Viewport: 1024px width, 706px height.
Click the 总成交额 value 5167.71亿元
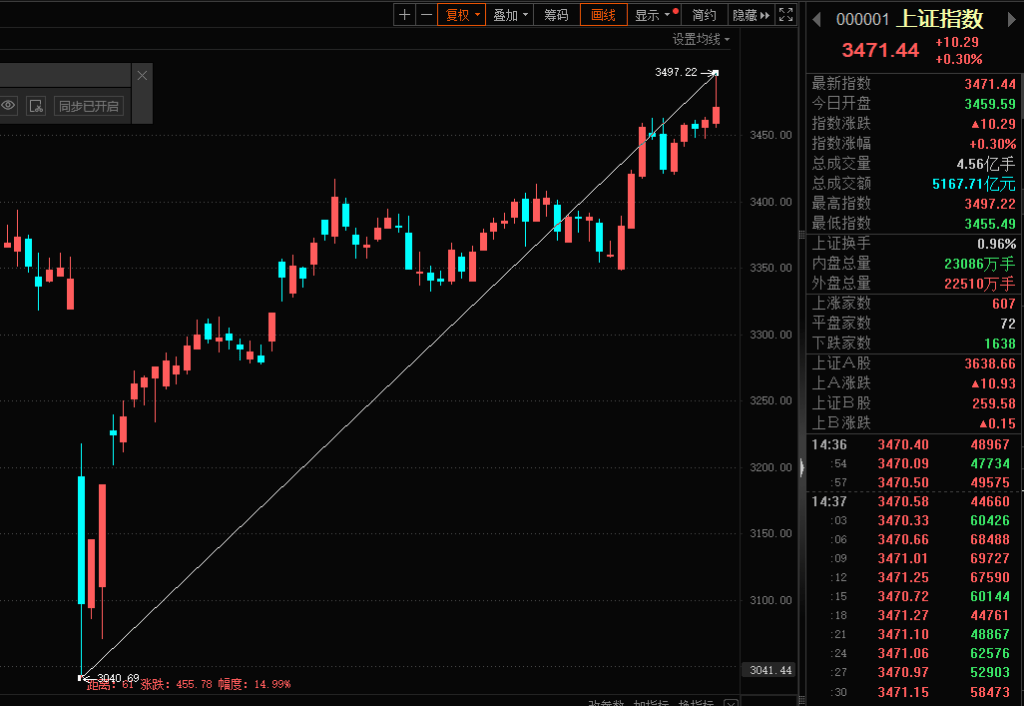[x=974, y=184]
